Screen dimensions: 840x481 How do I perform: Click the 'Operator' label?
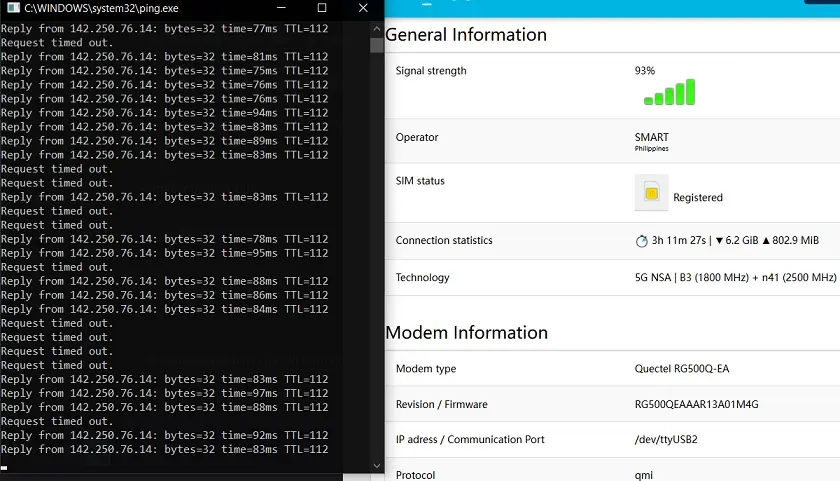click(417, 137)
